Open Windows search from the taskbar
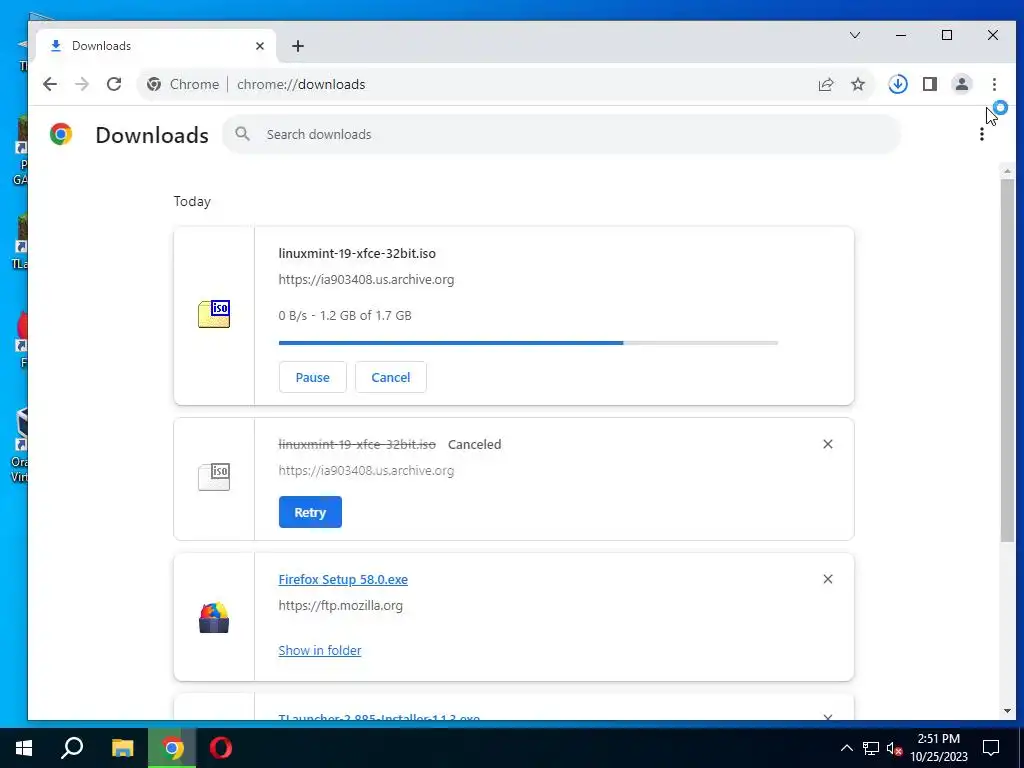The height and width of the screenshot is (768, 1024). click(x=72, y=748)
